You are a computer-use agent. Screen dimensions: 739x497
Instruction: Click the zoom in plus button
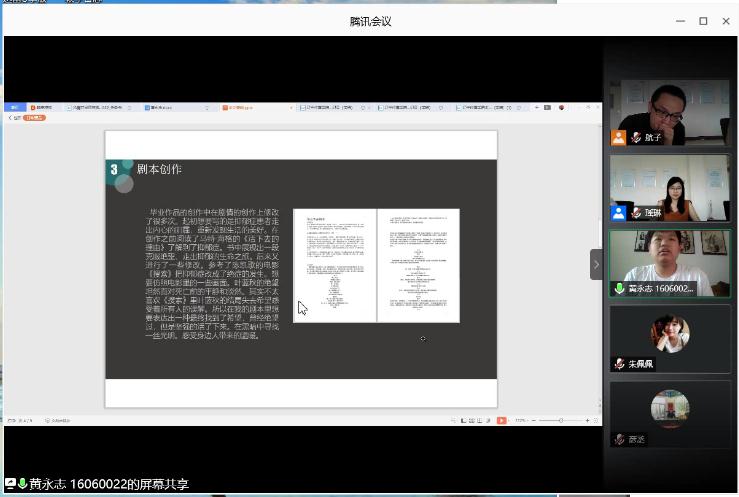coord(587,421)
